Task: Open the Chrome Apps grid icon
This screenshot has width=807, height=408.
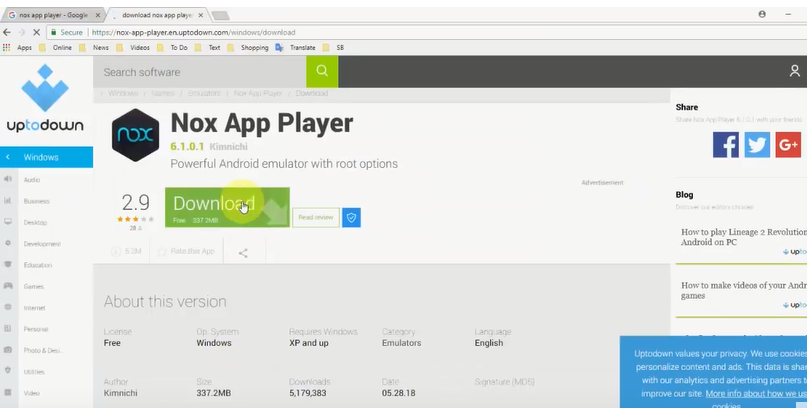Action: (x=6, y=47)
